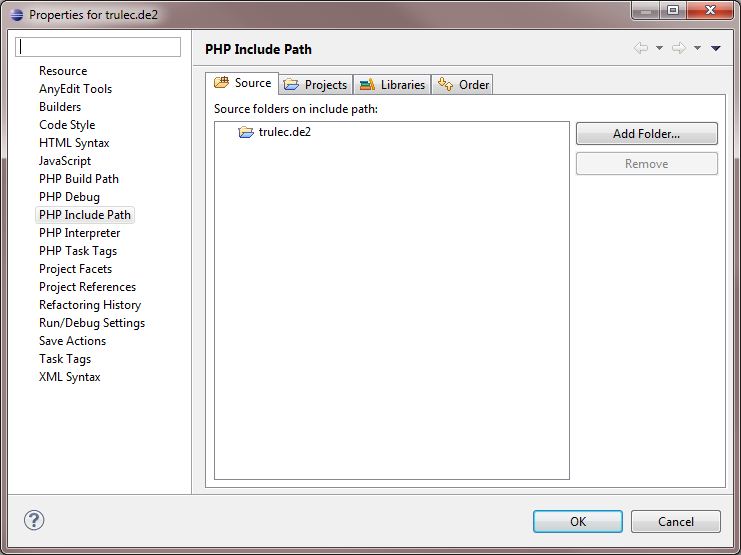Viewport: 741px width, 555px height.
Task: Open help via question mark icon
Action: tap(34, 520)
